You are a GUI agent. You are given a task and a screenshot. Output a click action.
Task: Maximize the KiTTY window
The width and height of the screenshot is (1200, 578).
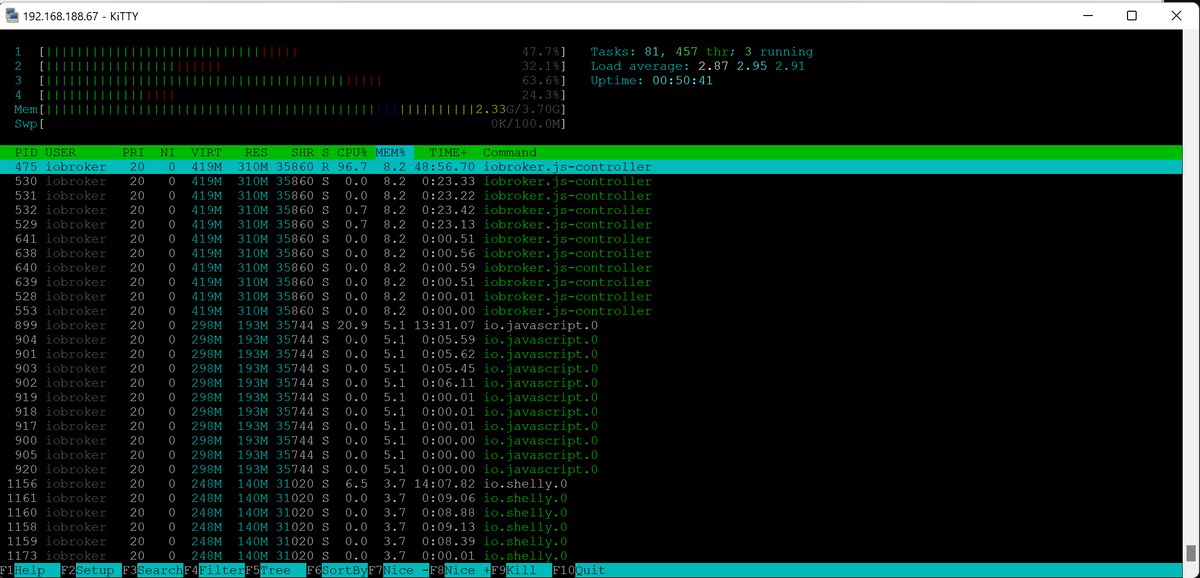coord(1131,15)
